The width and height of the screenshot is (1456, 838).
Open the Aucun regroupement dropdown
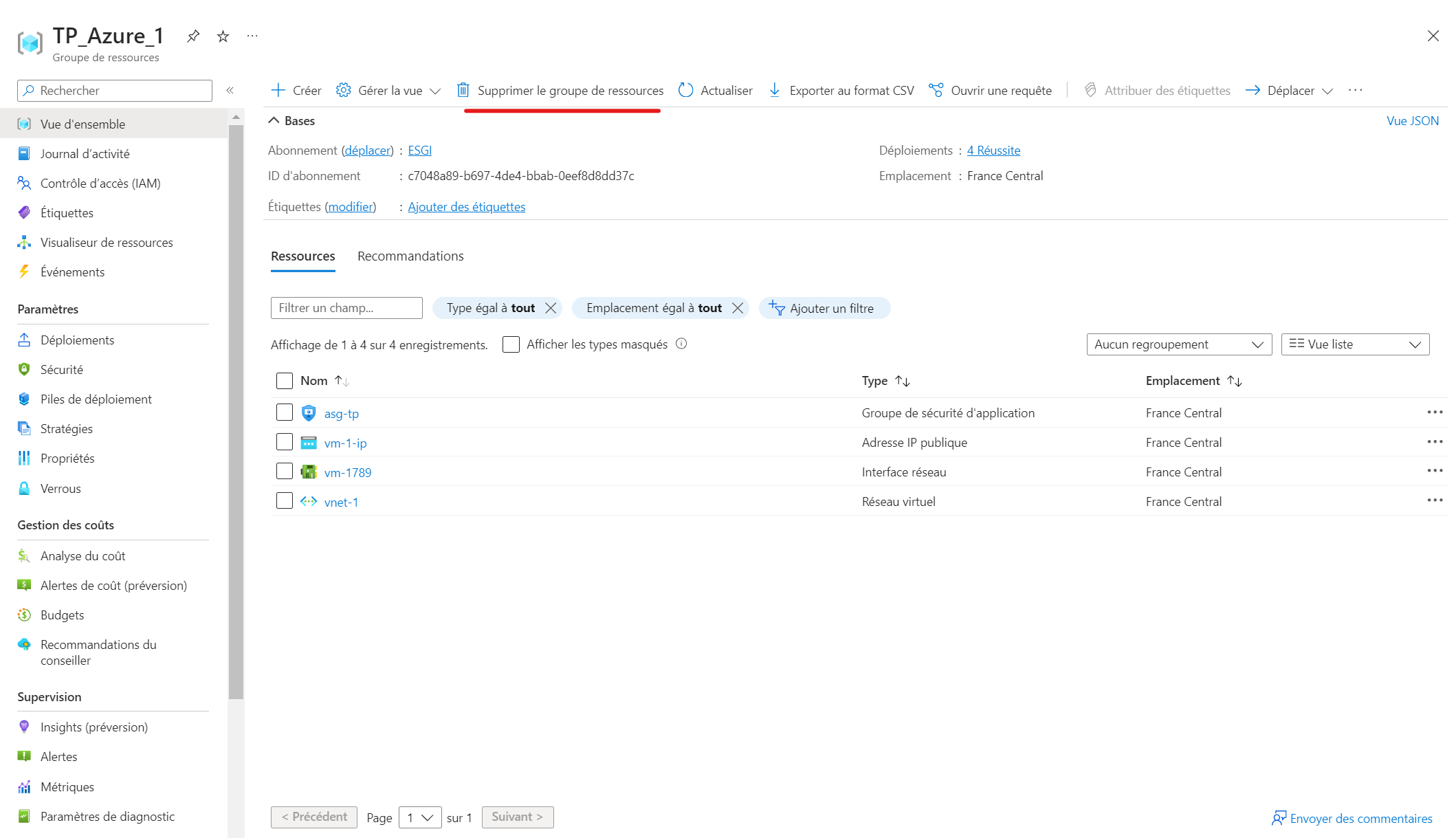coord(1178,344)
